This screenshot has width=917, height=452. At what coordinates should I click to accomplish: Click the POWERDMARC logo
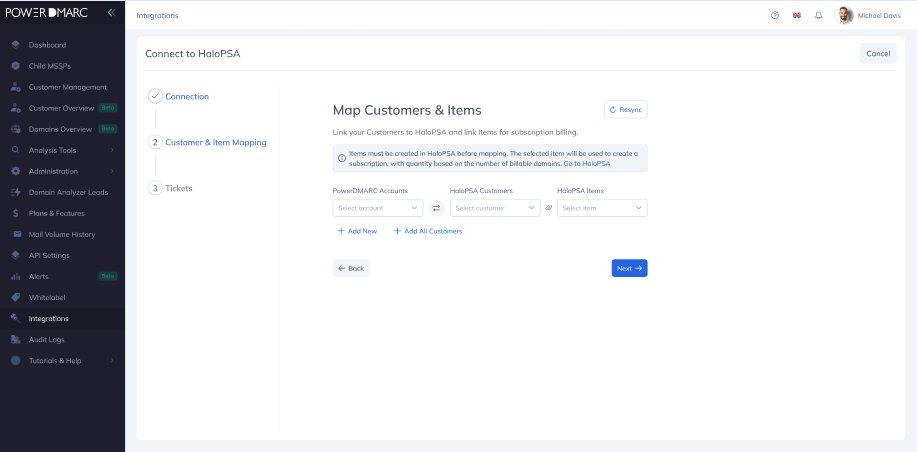pos(47,13)
